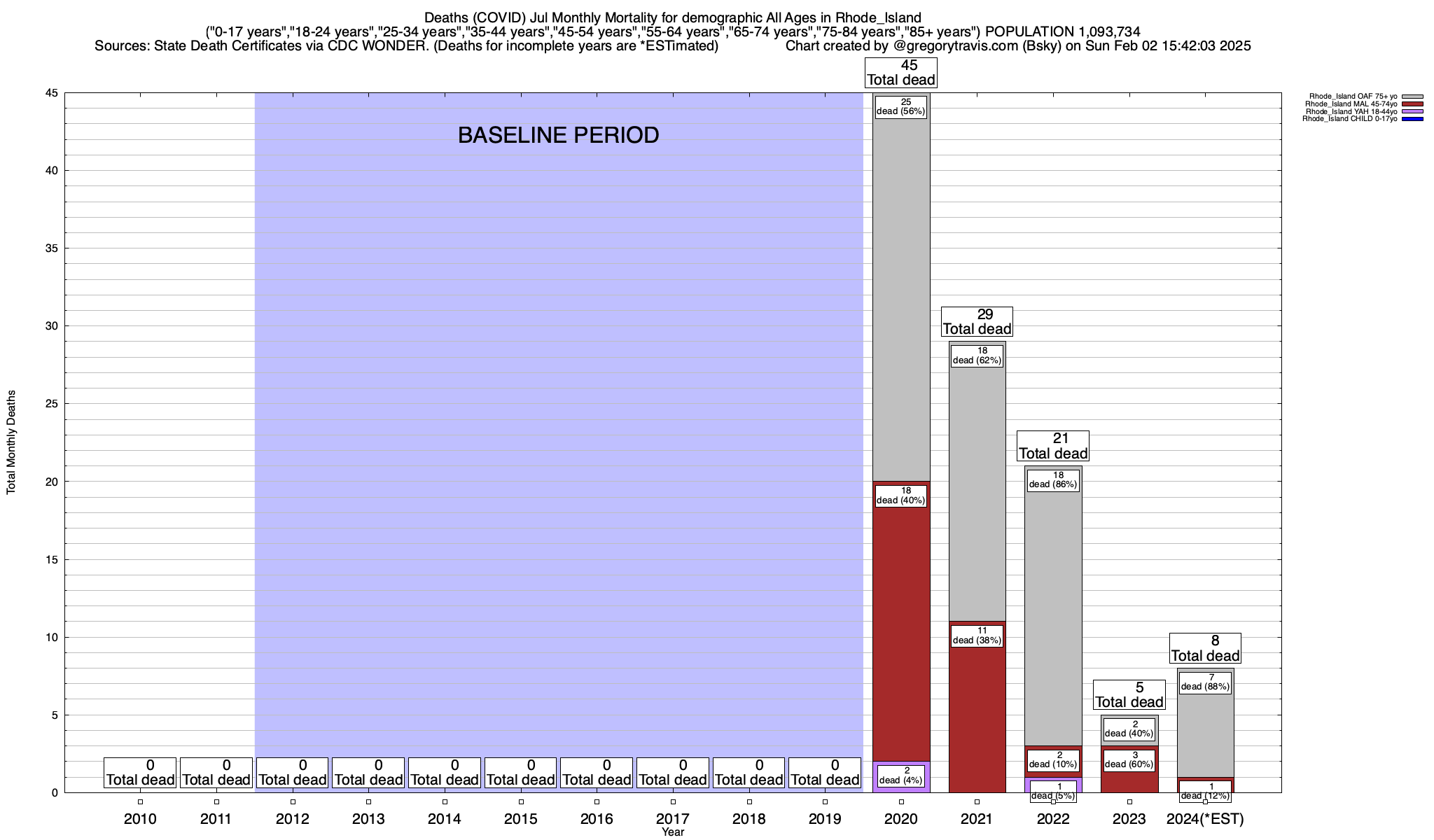Viewport: 1434px width, 840px height.
Task: Click the '11 dead (38%)' label in 2021 bar
Action: tap(977, 636)
